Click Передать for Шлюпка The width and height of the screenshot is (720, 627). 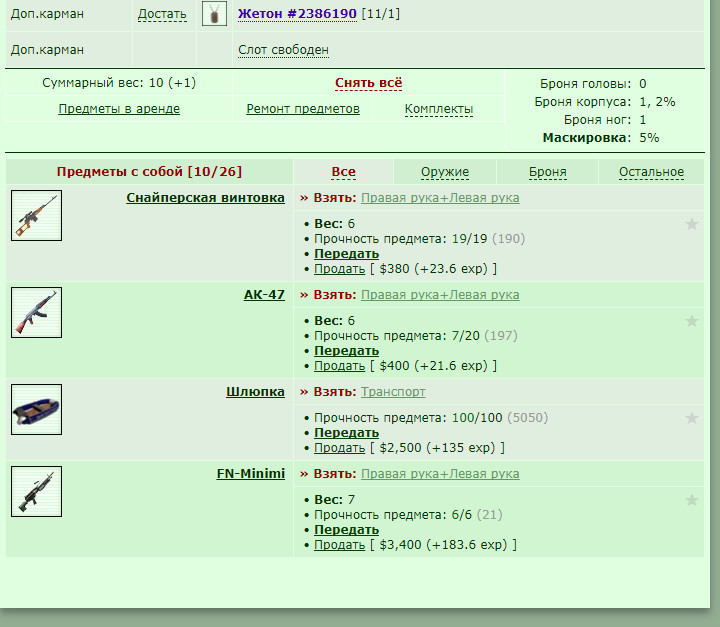(x=346, y=433)
